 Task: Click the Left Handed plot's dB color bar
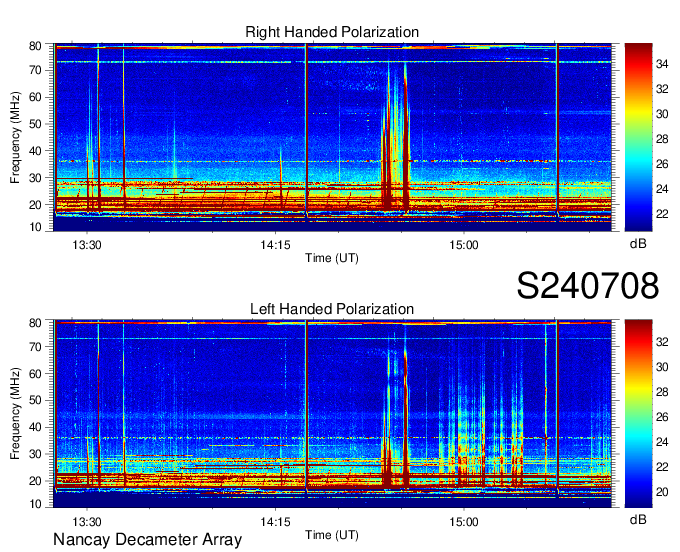[638, 414]
